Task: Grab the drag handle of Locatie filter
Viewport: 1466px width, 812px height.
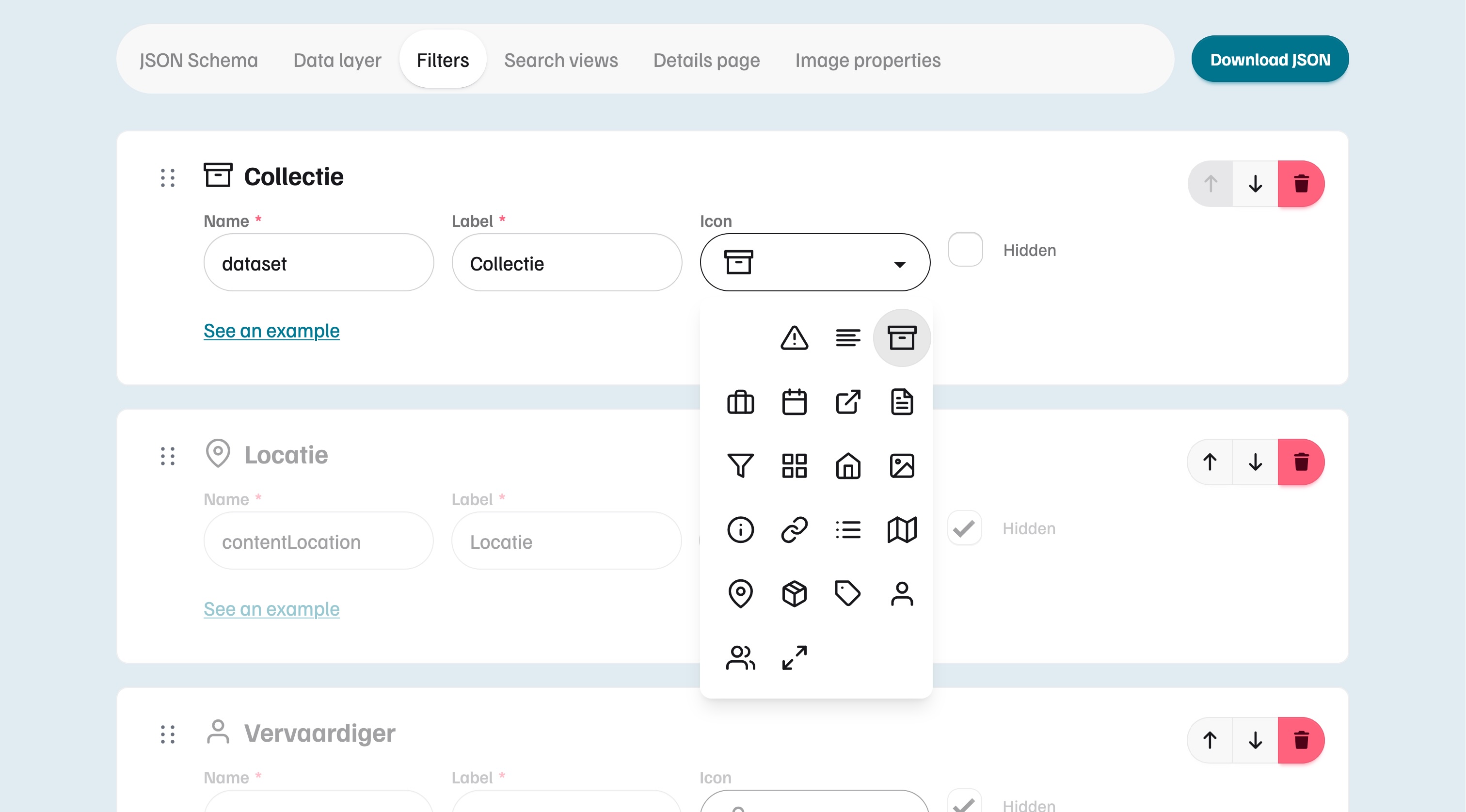Action: [167, 456]
